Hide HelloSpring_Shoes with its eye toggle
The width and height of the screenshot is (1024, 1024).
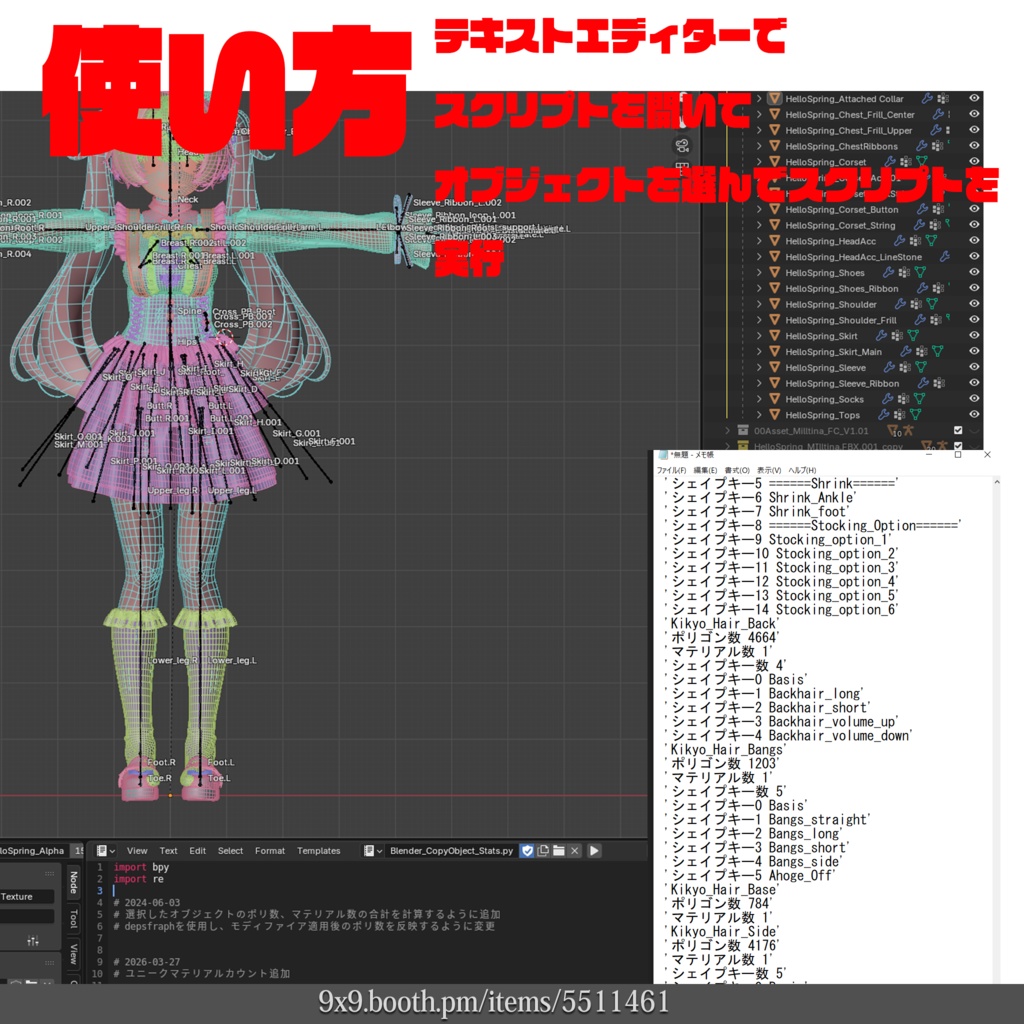pyautogui.click(x=975, y=272)
